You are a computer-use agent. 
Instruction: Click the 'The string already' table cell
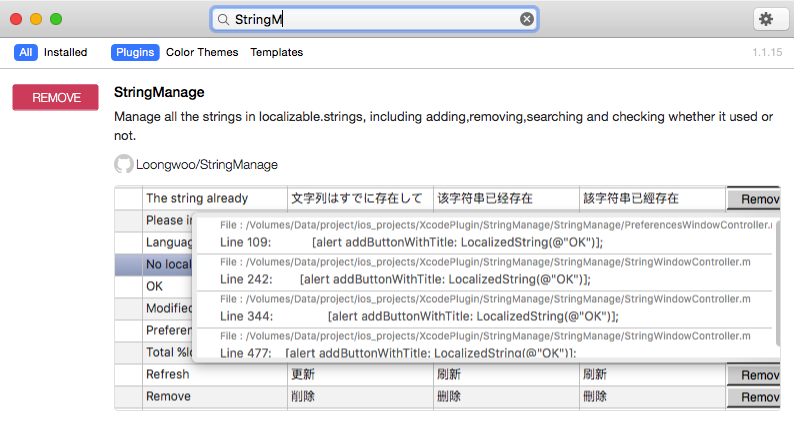pos(197,198)
